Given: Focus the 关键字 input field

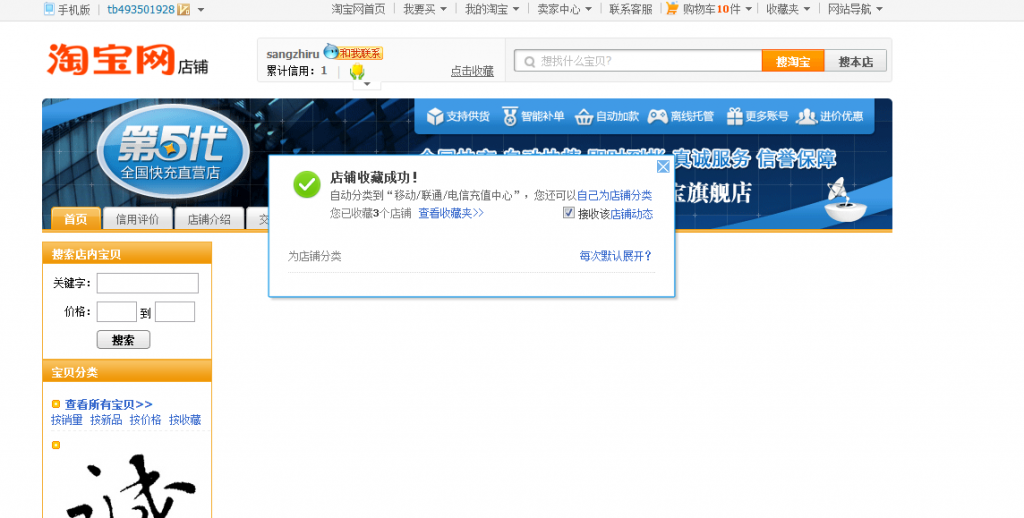Looking at the screenshot, I should pyautogui.click(x=148, y=283).
